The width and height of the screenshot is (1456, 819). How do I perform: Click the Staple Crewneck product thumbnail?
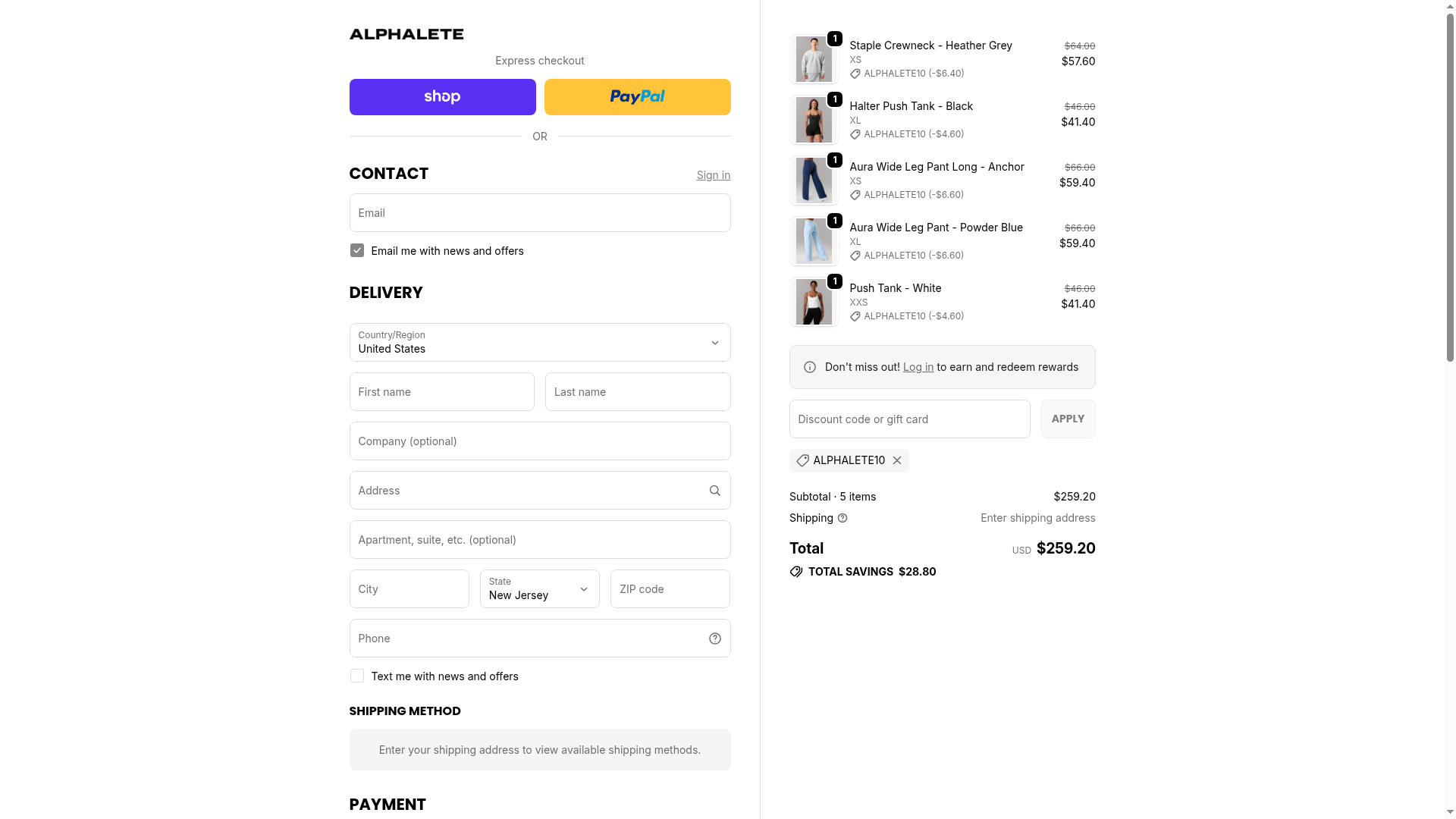(814, 59)
